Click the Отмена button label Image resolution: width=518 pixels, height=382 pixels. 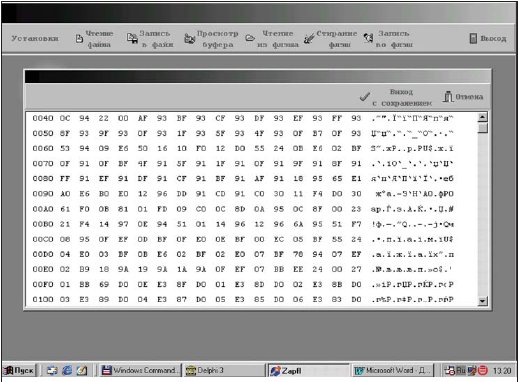[469, 97]
